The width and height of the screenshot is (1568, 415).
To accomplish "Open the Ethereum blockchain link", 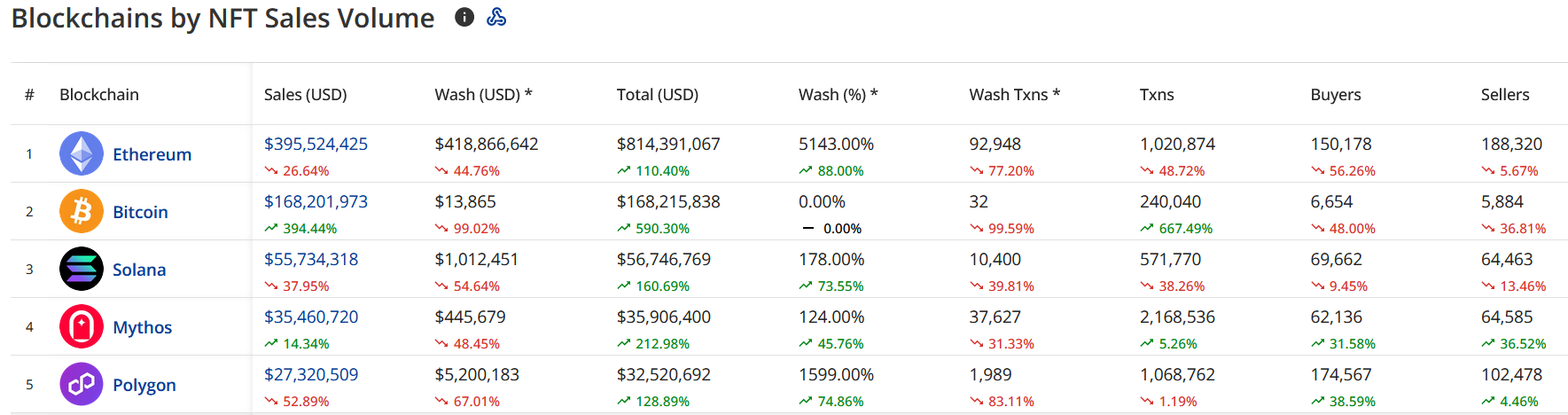I will (152, 154).
